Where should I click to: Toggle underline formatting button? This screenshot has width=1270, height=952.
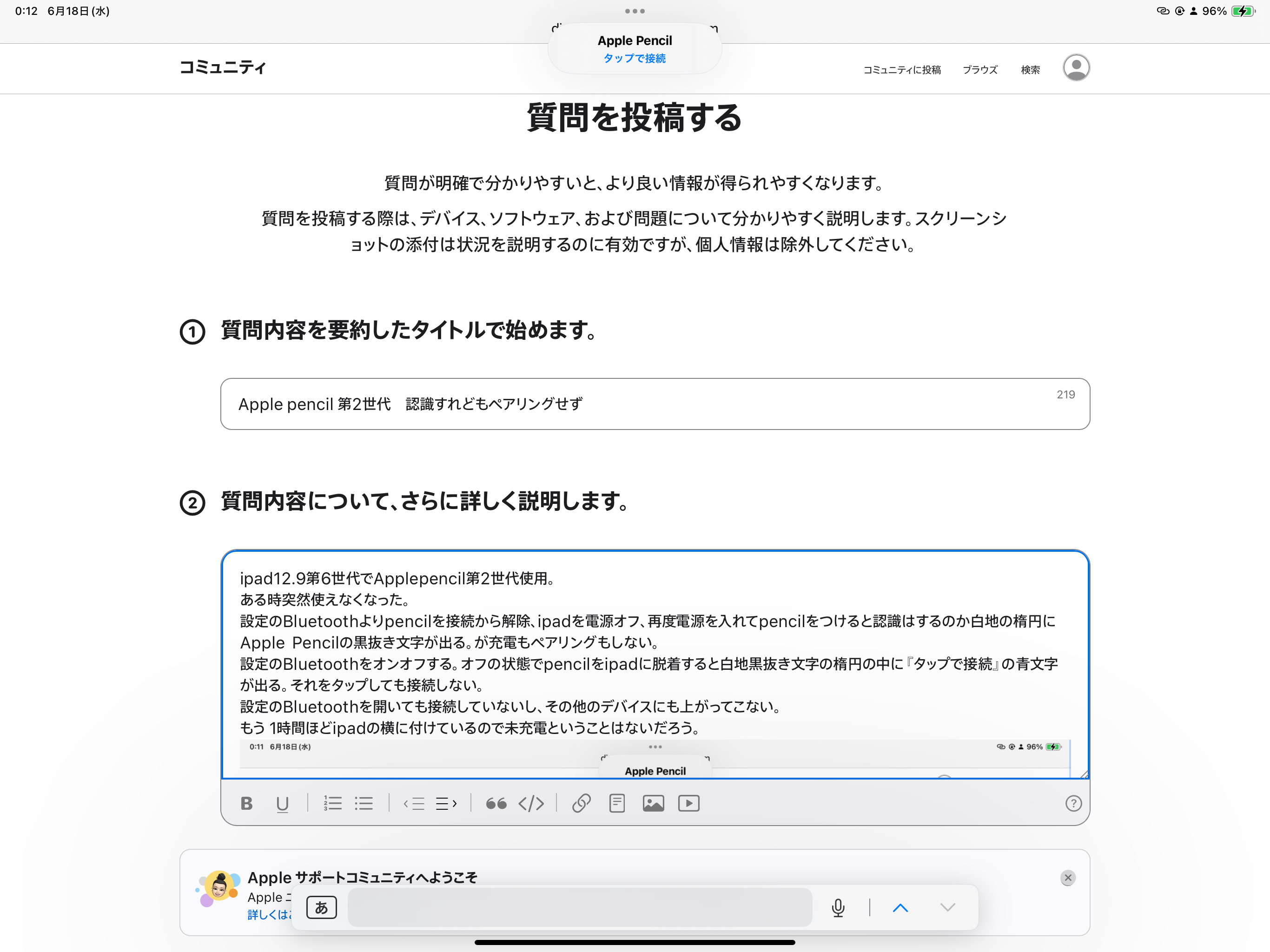pyautogui.click(x=282, y=803)
